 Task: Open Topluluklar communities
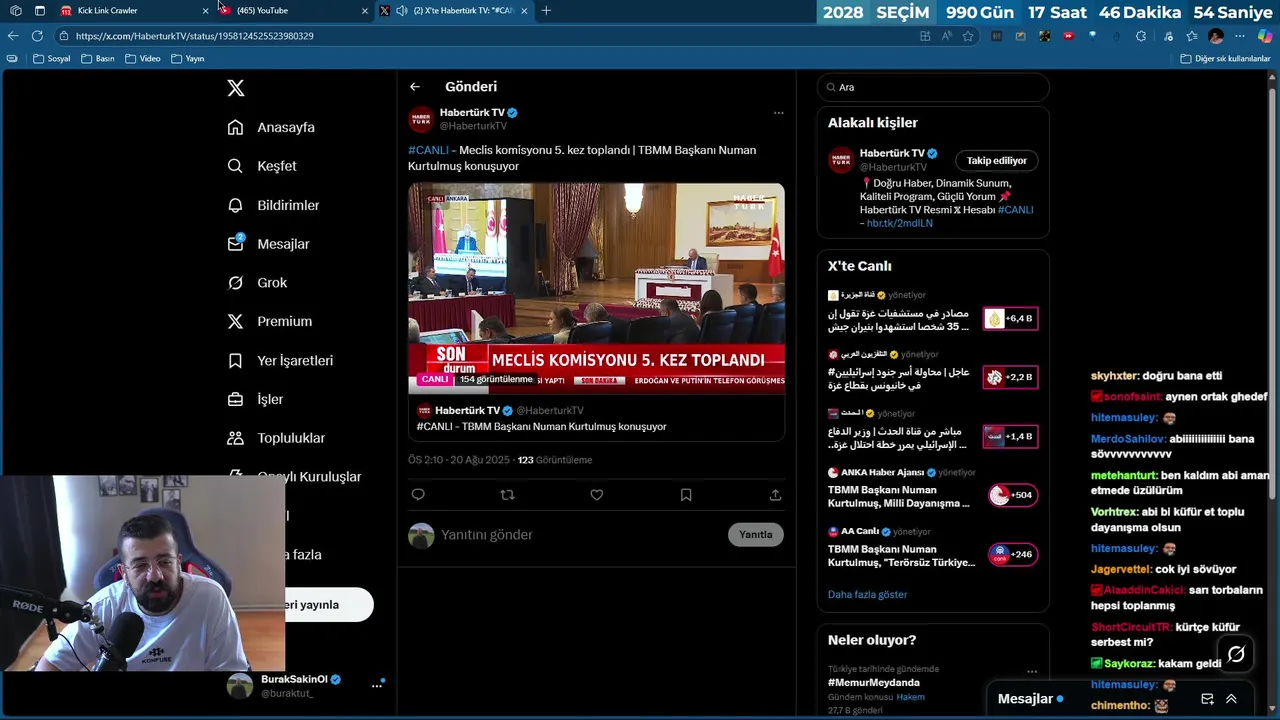click(x=276, y=438)
